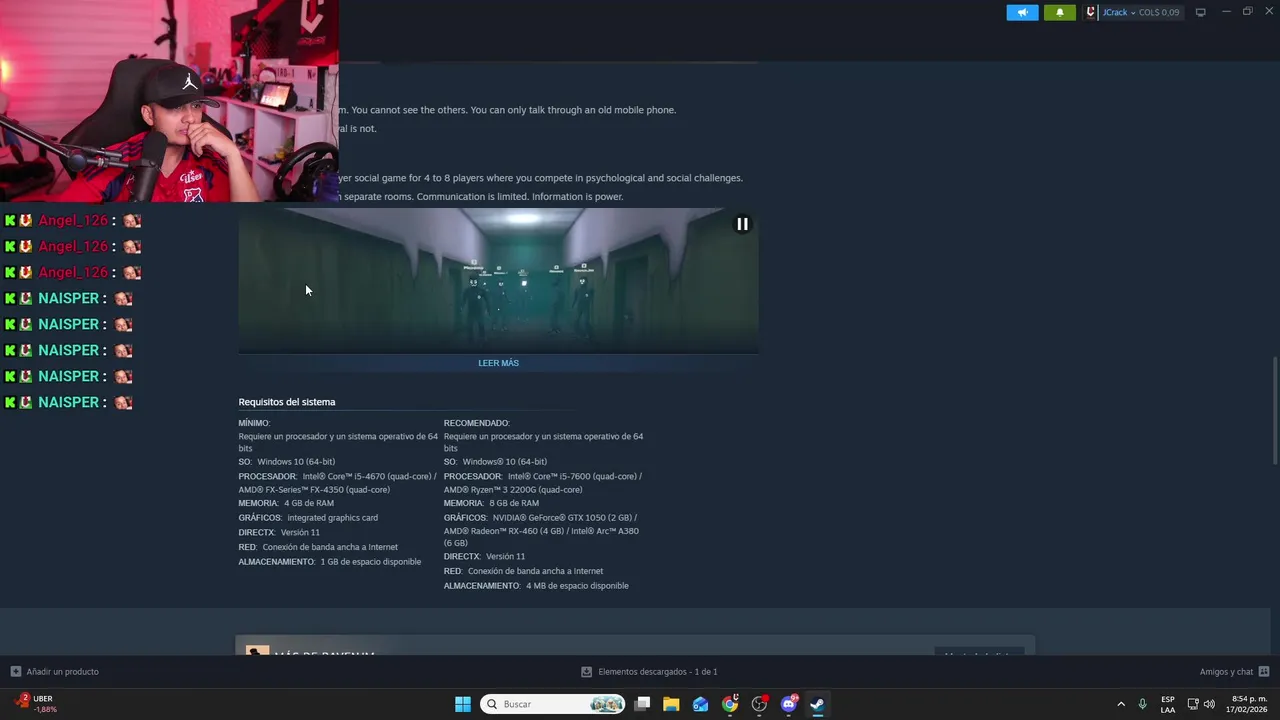Click the text integrated graphics card
This screenshot has height=720, width=1280.
click(x=332, y=518)
